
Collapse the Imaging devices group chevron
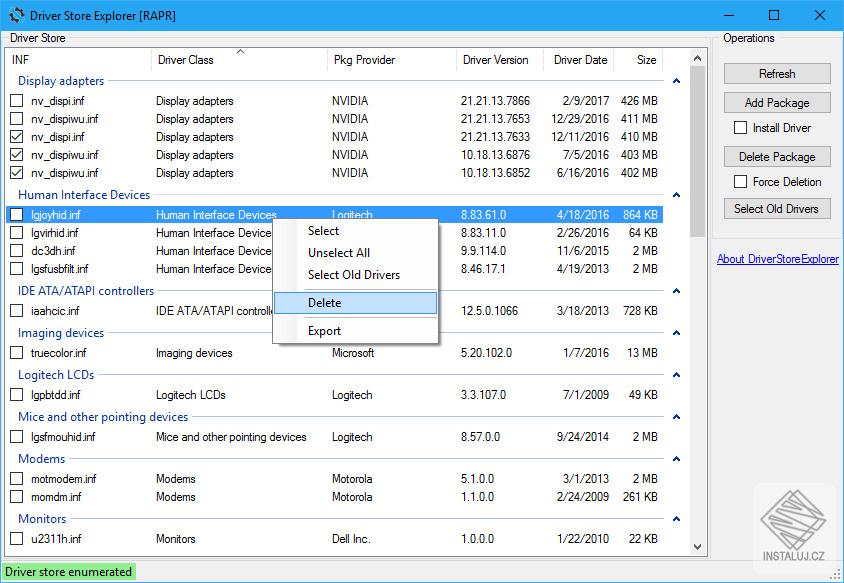pyautogui.click(x=677, y=334)
